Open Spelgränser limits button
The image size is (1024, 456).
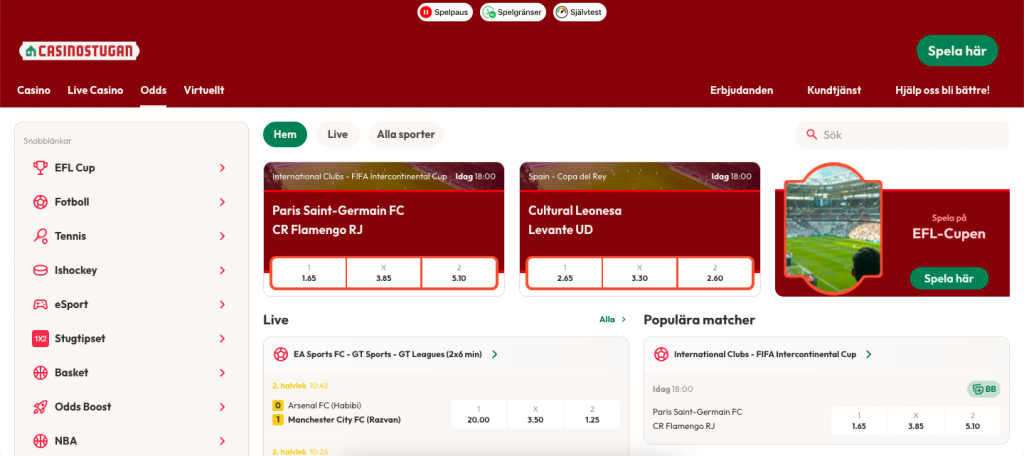[x=513, y=12]
